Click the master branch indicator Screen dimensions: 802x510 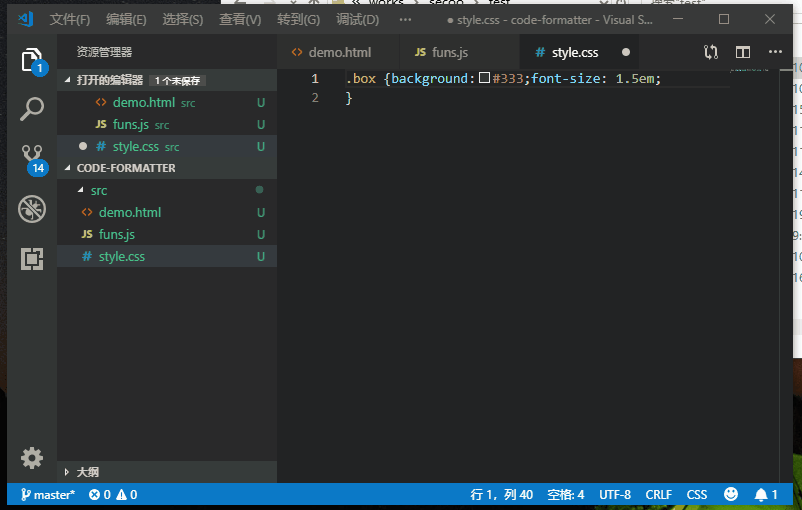[x=48, y=495]
